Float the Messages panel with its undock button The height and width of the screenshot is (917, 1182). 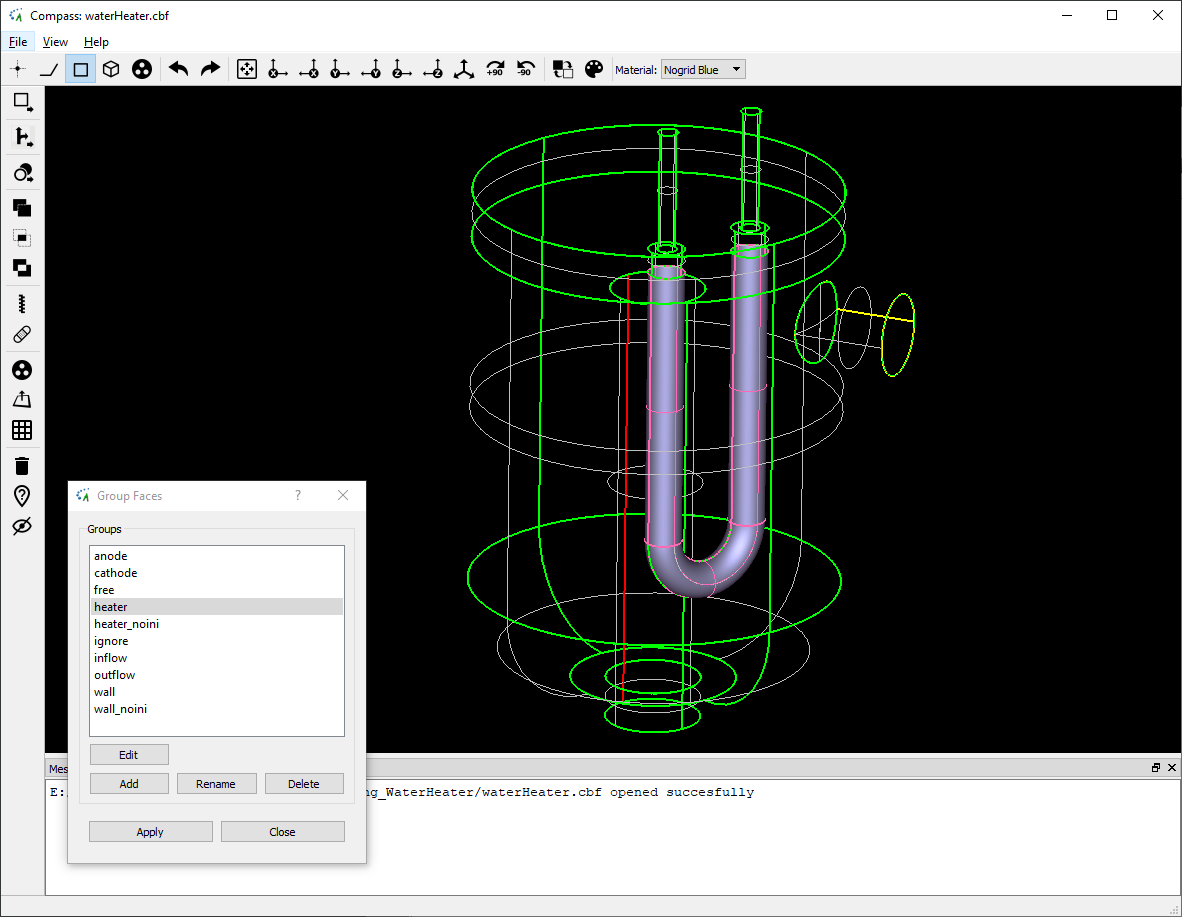pyautogui.click(x=1156, y=768)
